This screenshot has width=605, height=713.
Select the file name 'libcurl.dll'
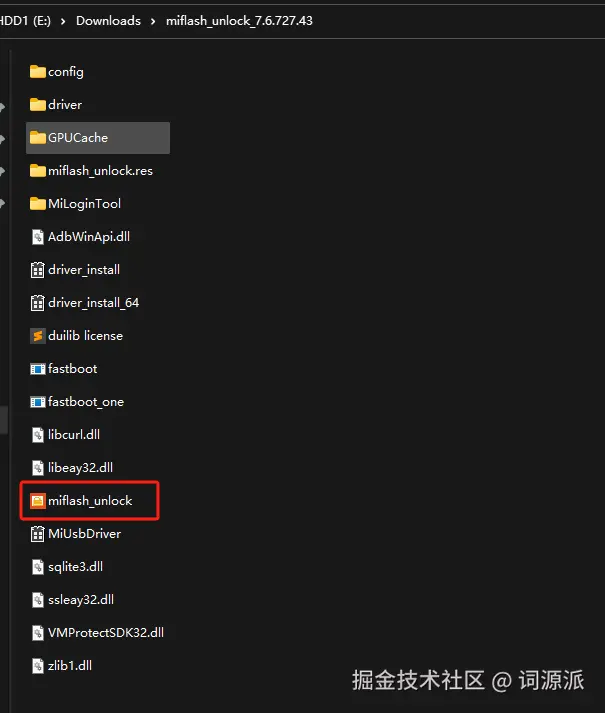click(74, 435)
